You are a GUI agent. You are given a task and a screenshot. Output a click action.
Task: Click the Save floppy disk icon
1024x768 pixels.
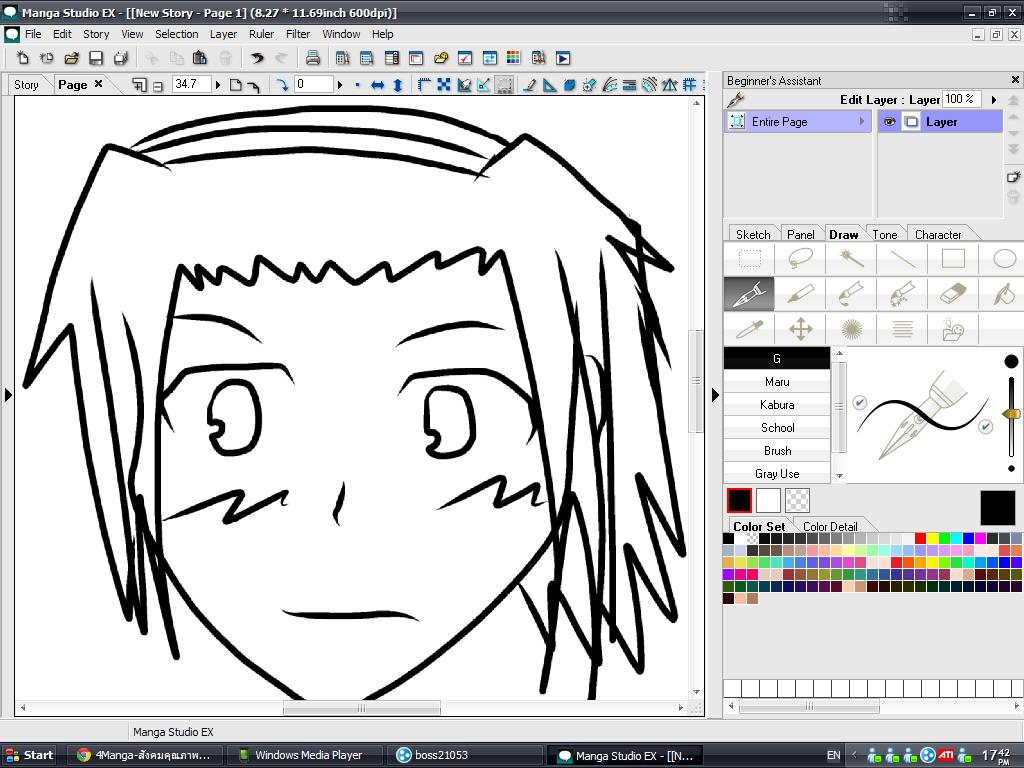click(96, 58)
